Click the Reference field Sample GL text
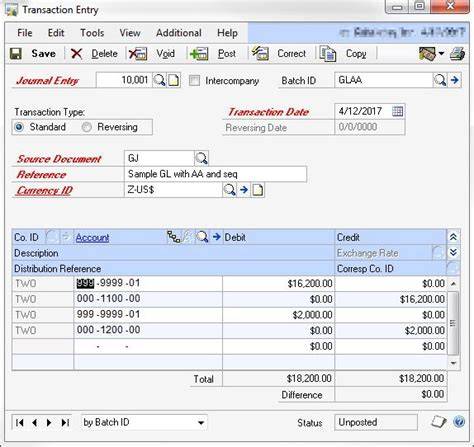The image size is (474, 447). (215, 174)
